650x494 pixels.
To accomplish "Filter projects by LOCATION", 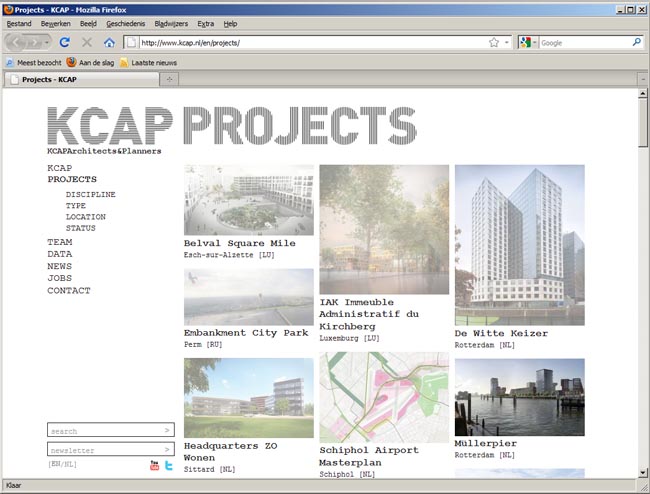I will [86, 217].
